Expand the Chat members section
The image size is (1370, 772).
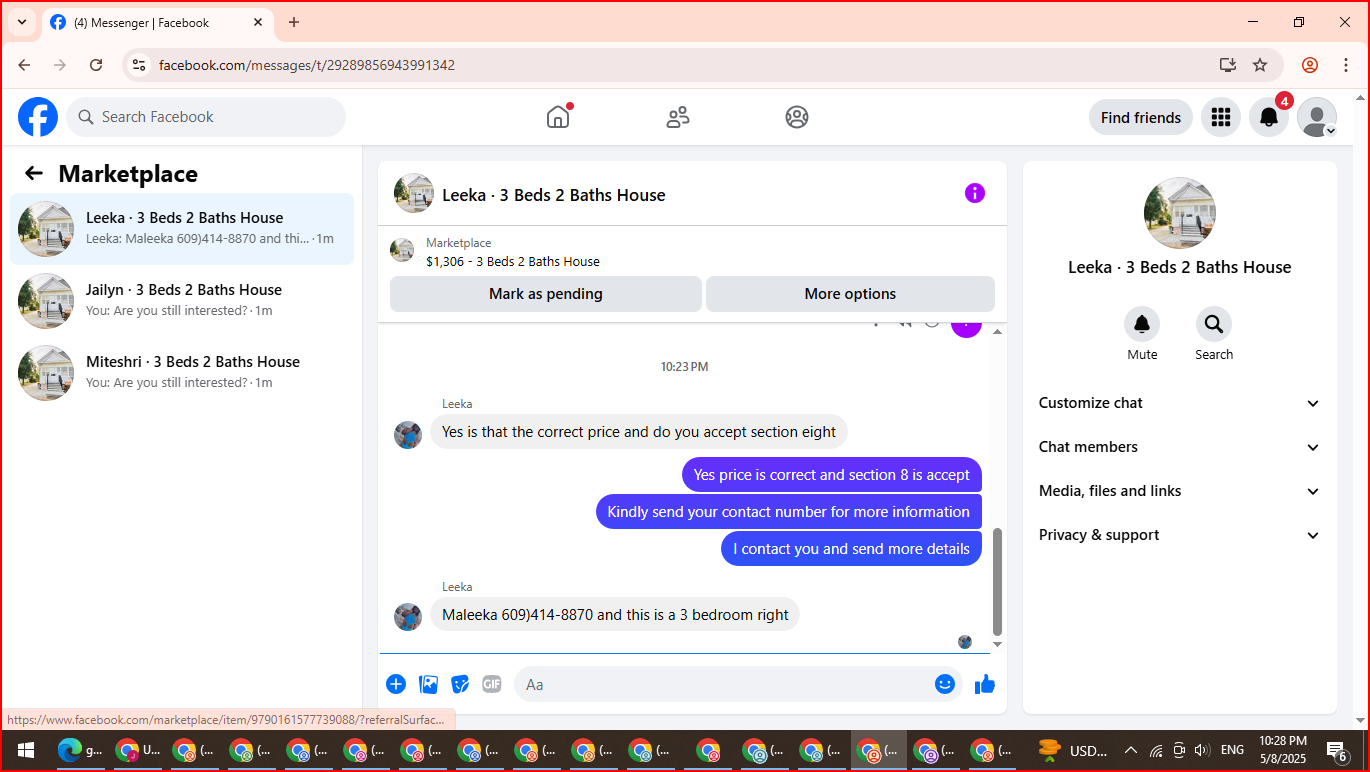(x=1180, y=447)
